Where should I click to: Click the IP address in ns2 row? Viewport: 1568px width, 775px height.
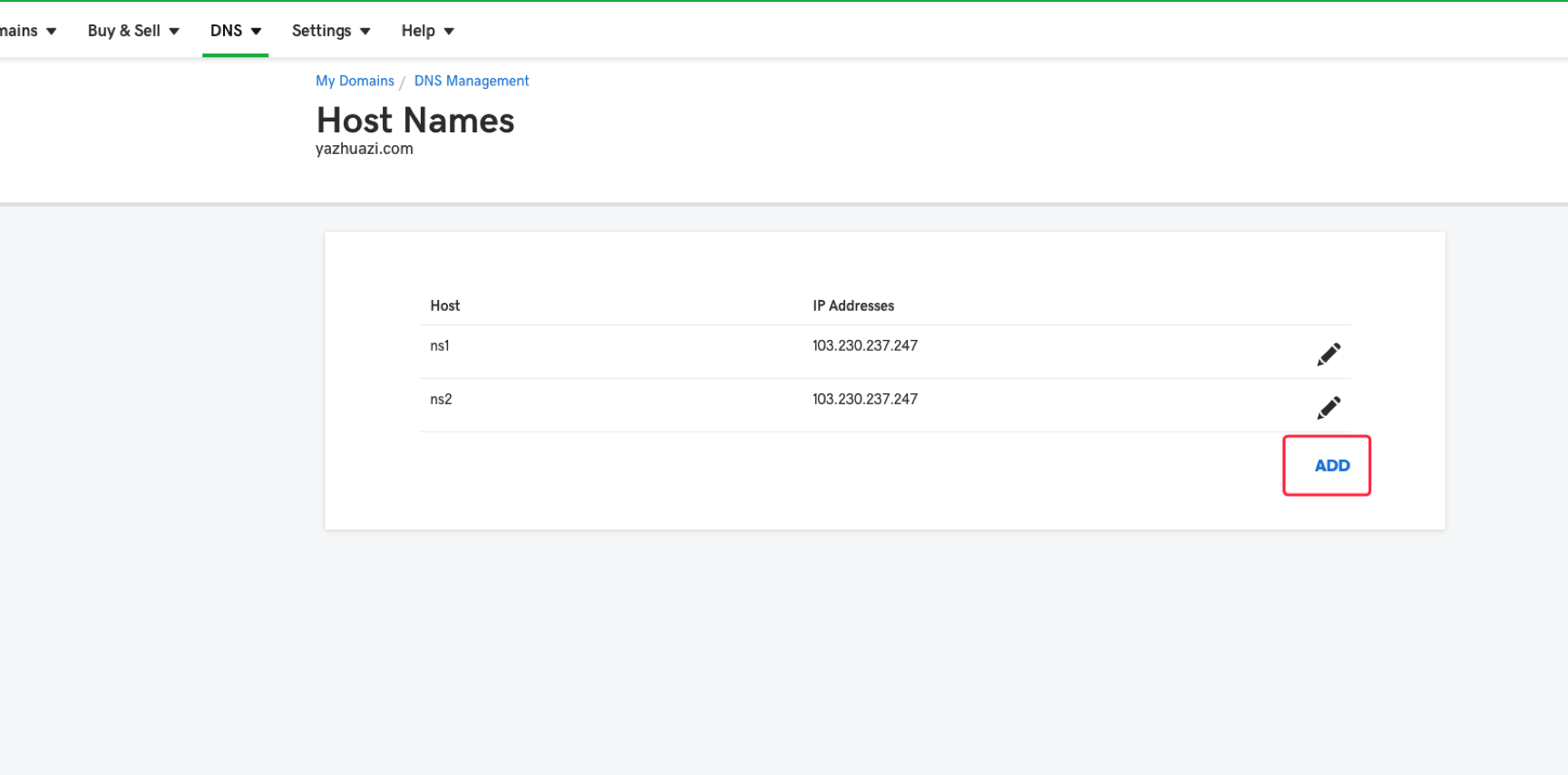(864, 399)
